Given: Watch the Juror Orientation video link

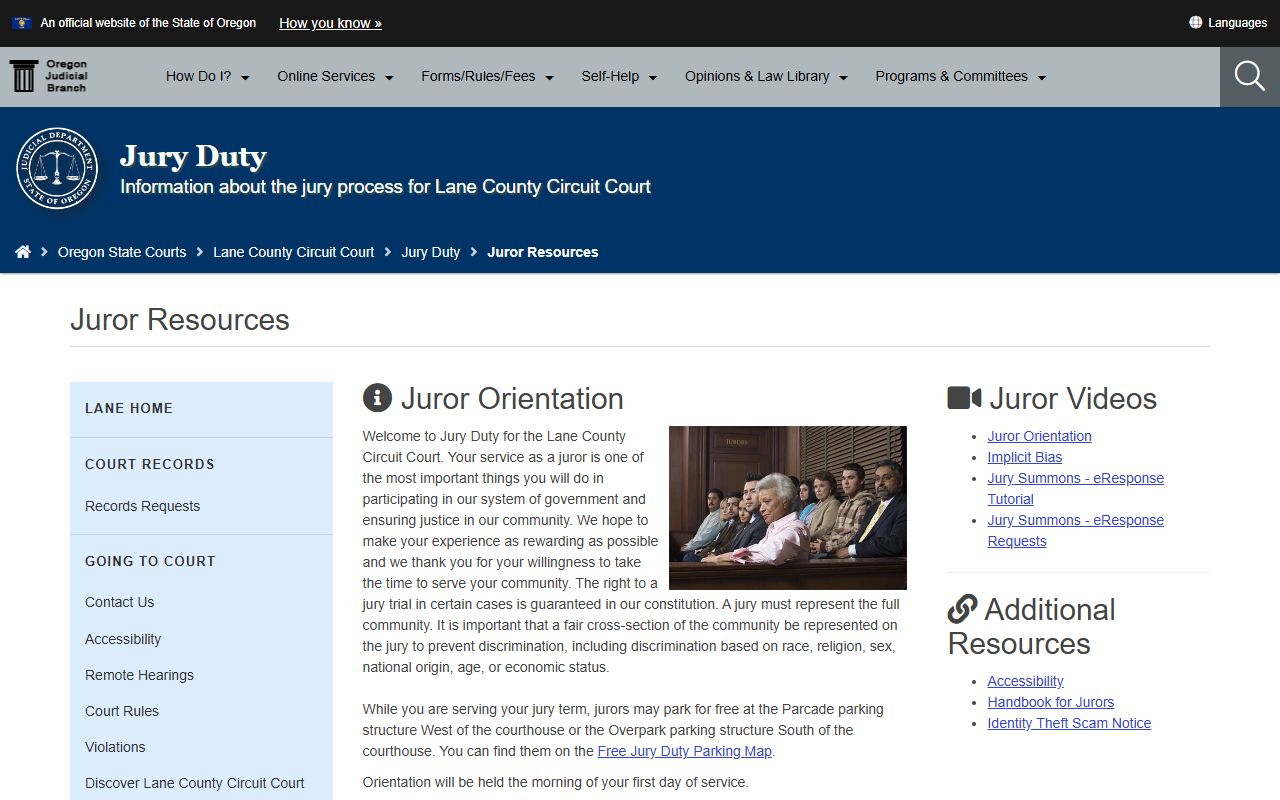Looking at the screenshot, I should click(1039, 436).
